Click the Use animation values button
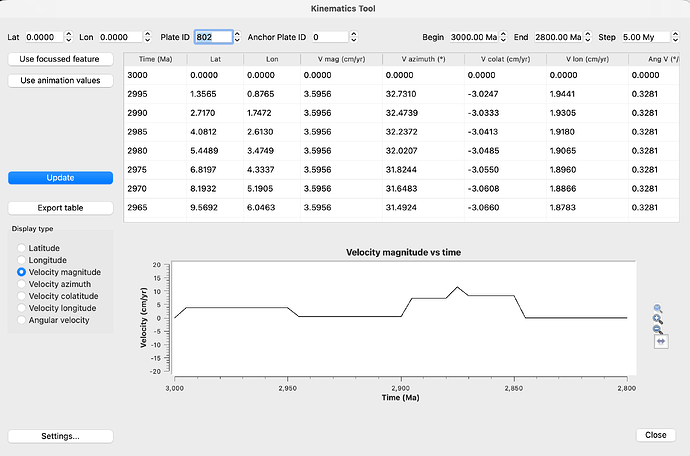690x456 pixels. click(x=60, y=81)
